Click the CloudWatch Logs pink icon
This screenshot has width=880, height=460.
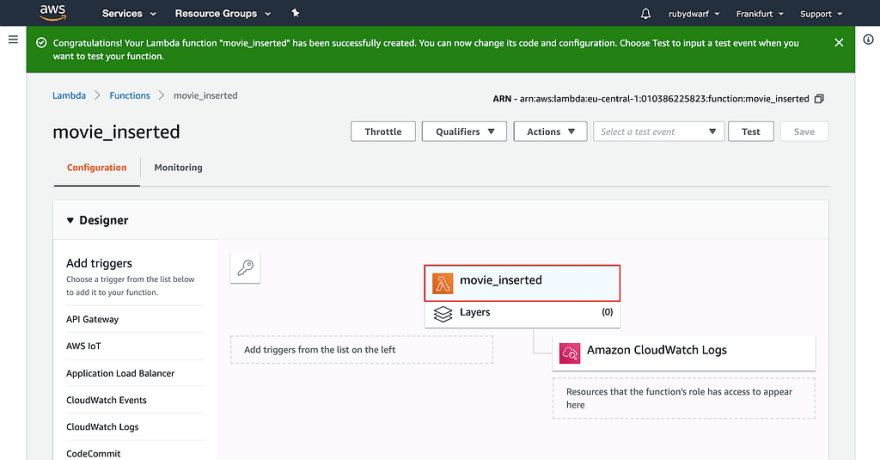tap(570, 353)
